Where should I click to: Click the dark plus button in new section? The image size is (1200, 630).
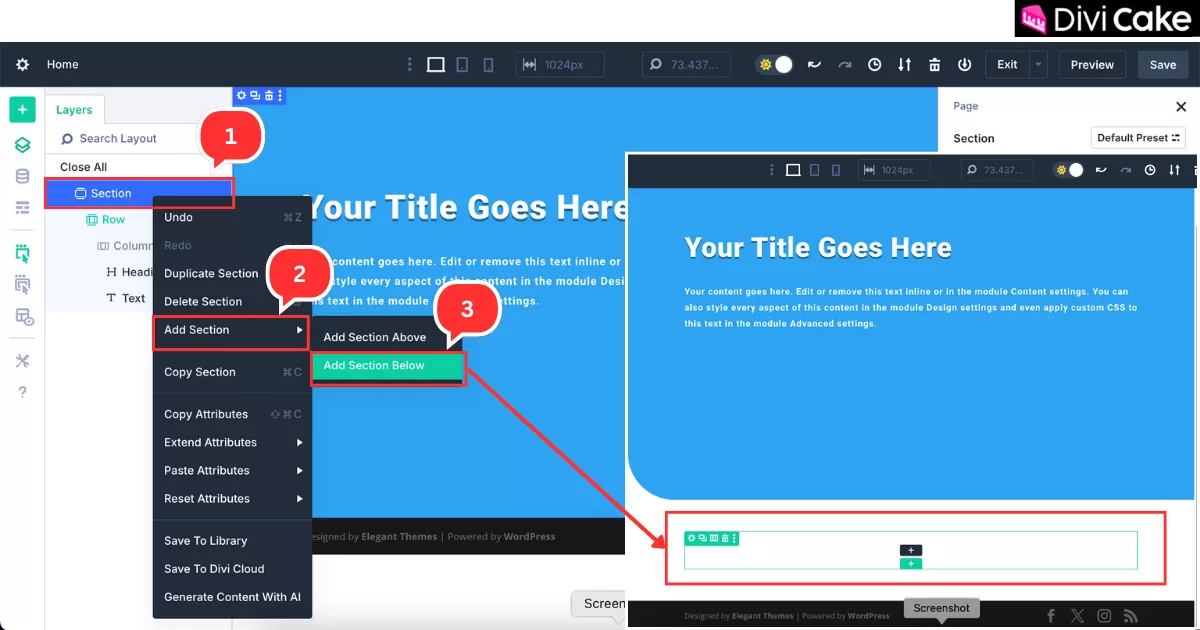pyautogui.click(x=910, y=550)
